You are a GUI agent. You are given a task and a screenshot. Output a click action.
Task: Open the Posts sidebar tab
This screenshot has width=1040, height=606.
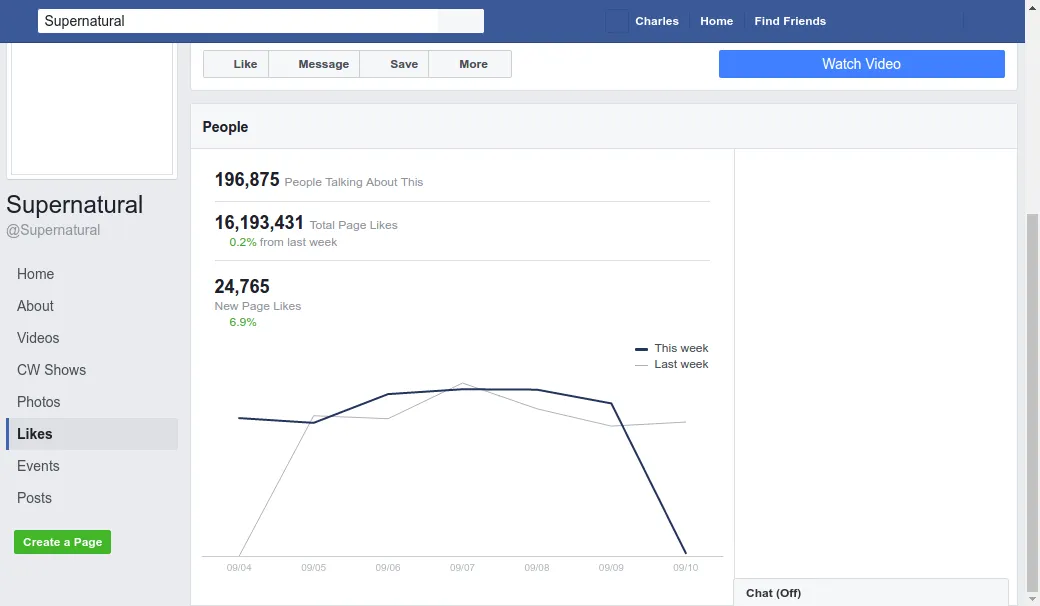[x=92, y=498]
